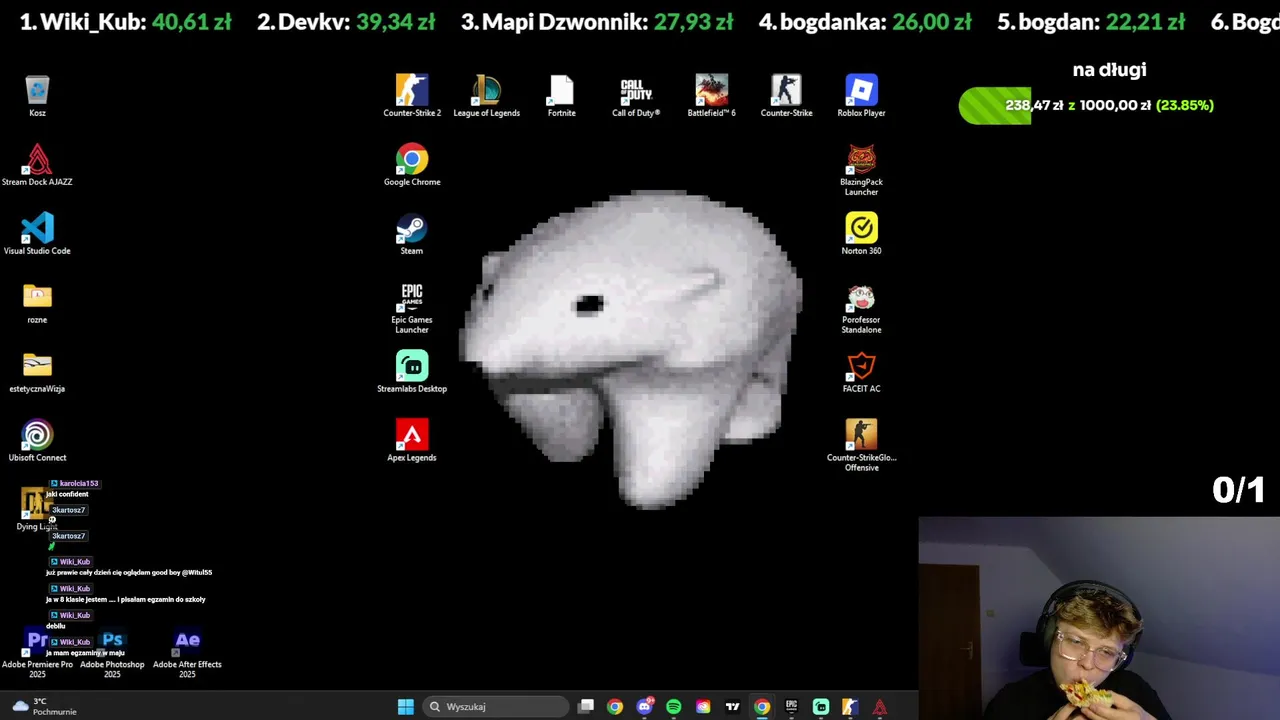Viewport: 1280px width, 720px height.
Task: Open Spotify from the taskbar
Action: [674, 707]
